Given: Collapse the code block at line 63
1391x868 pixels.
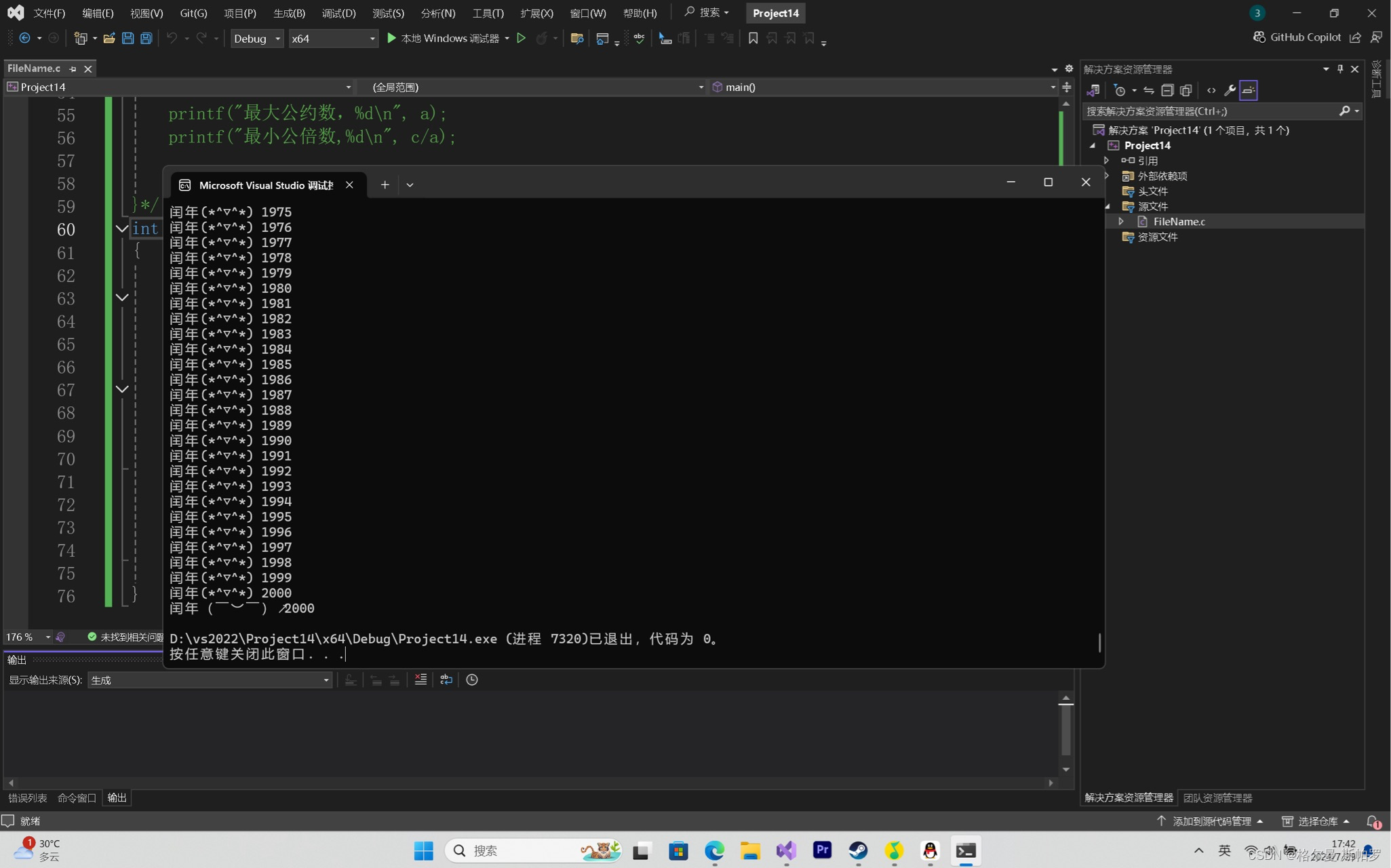Looking at the screenshot, I should coord(122,298).
